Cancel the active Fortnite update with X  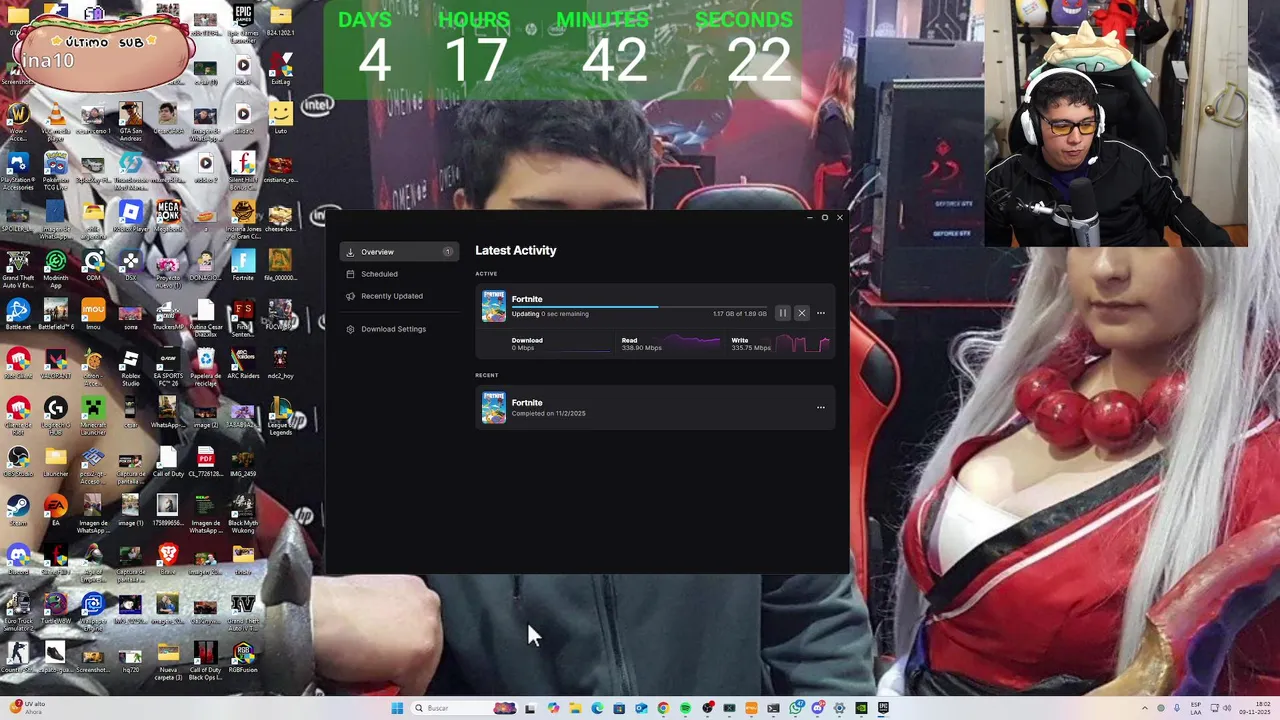click(801, 313)
